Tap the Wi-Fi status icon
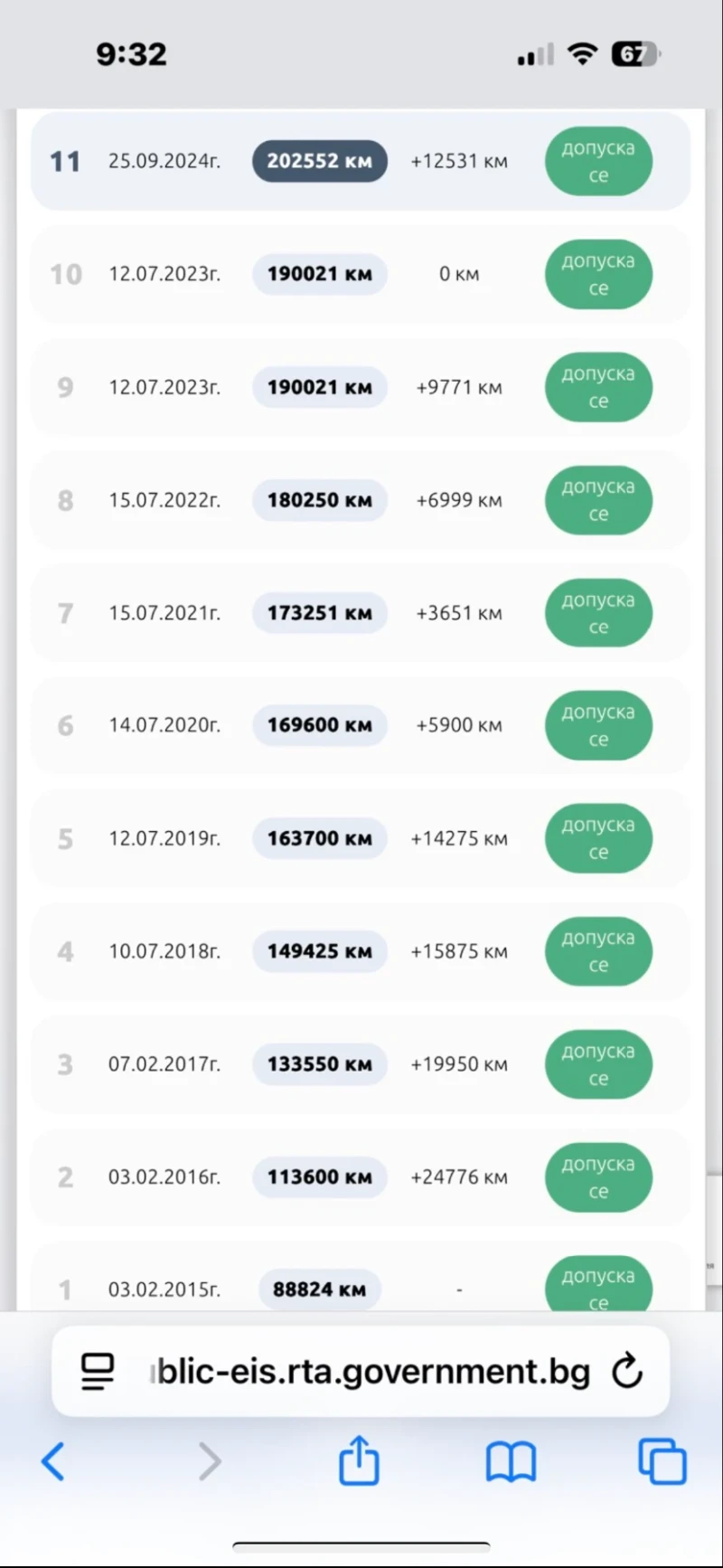This screenshot has width=723, height=1568. [583, 54]
